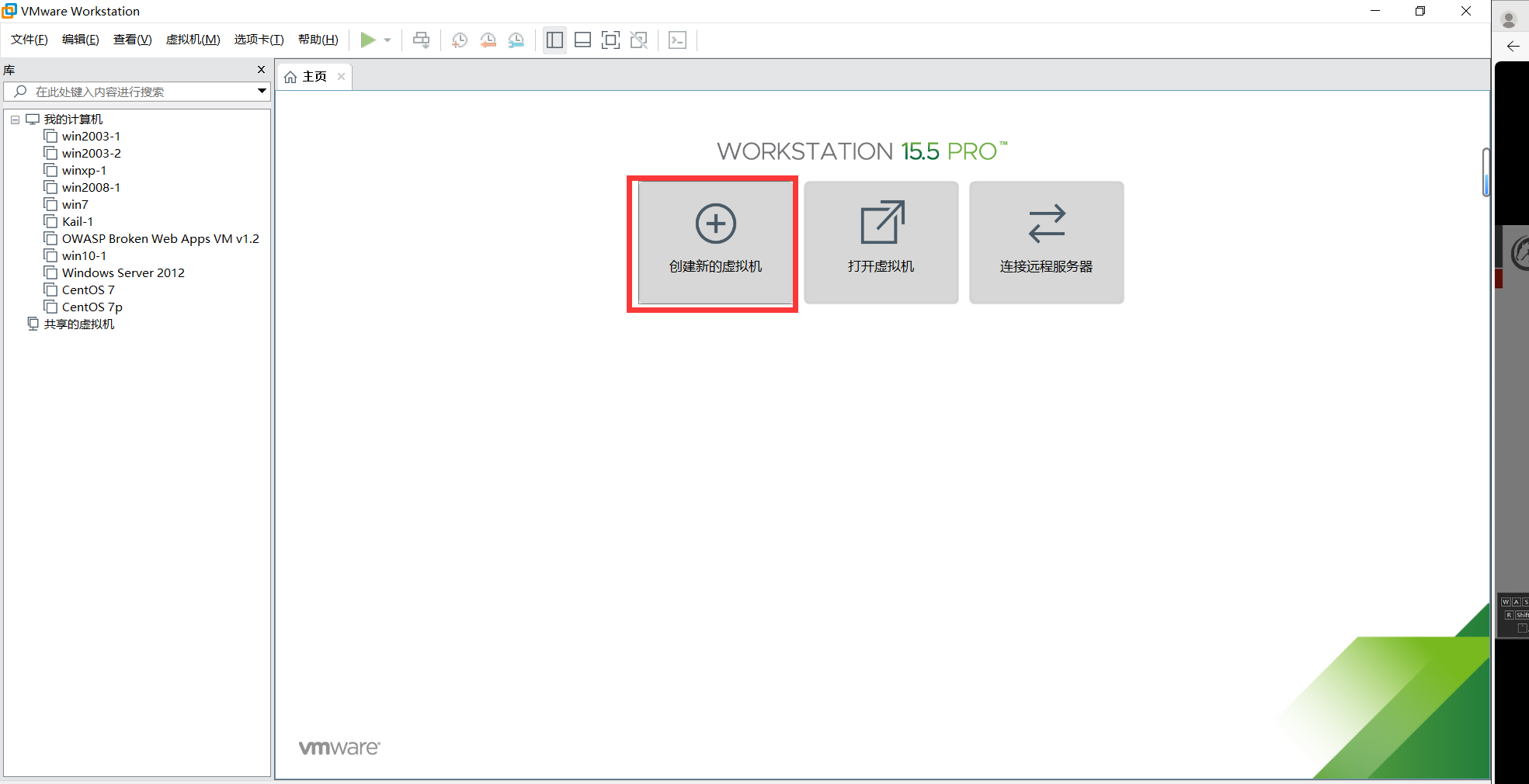Click the library search input field
The width and height of the screenshot is (1529, 784).
coord(132,92)
